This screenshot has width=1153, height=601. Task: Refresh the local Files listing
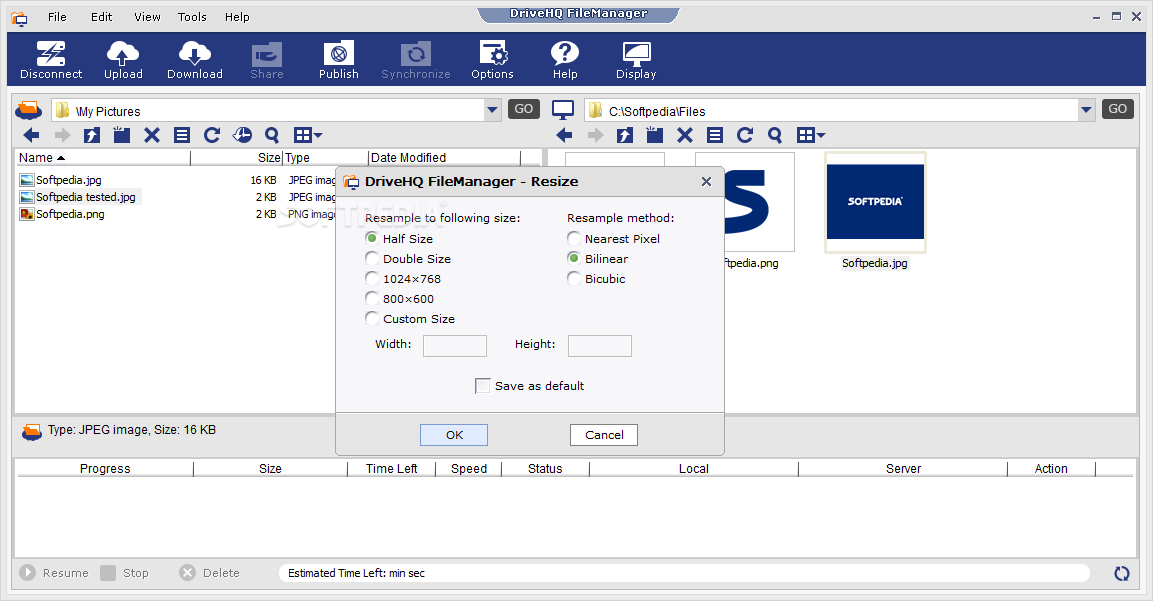745,135
